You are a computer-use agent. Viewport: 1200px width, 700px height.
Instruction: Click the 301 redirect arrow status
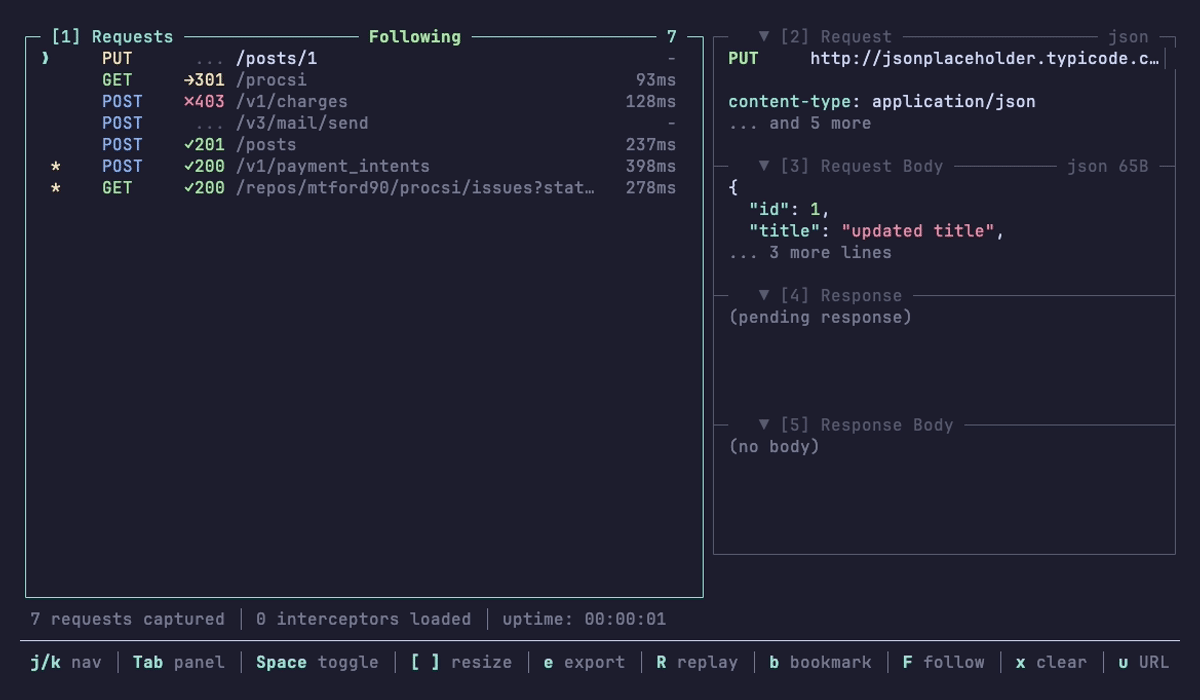204,80
